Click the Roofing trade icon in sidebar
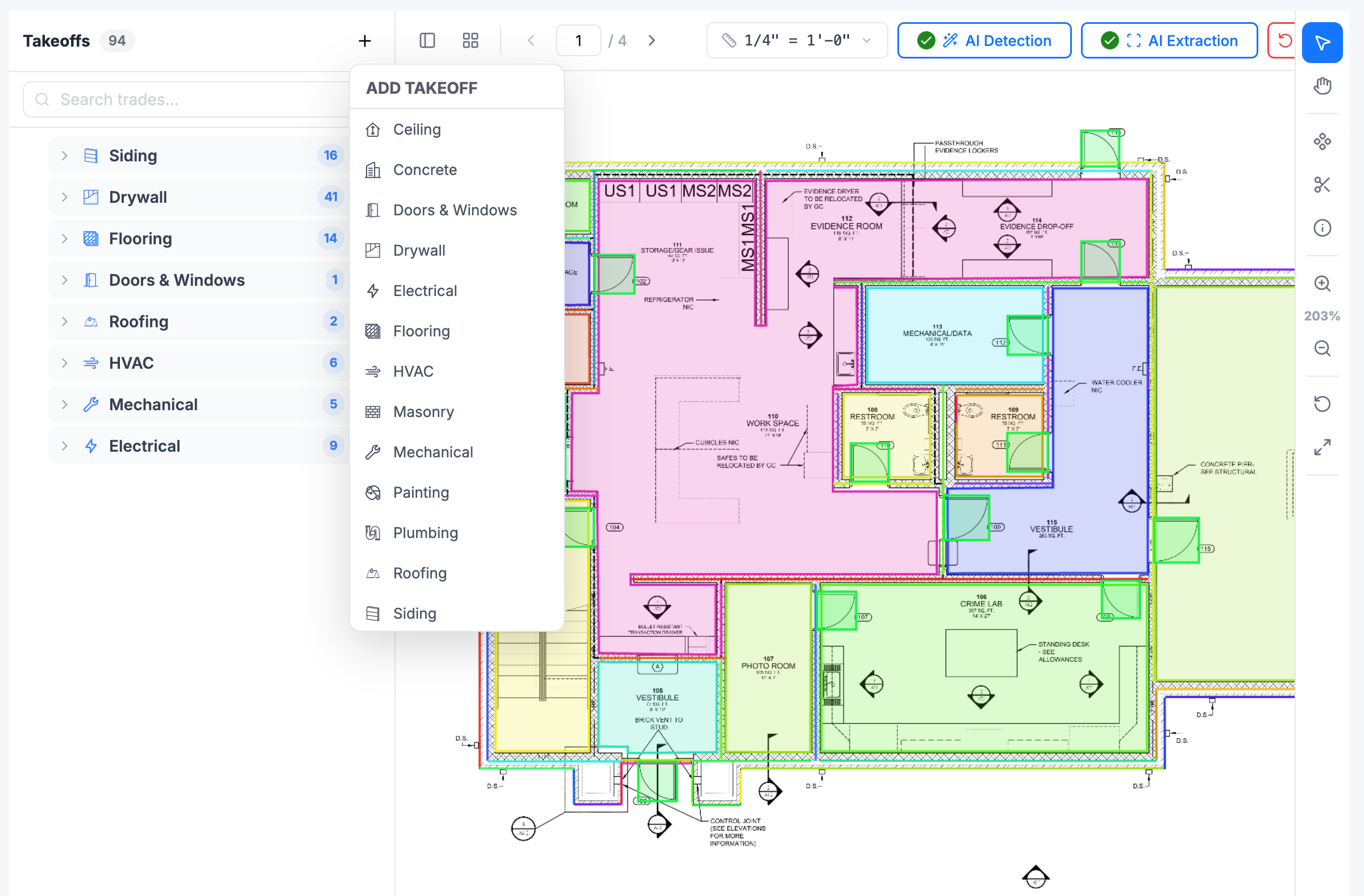Viewport: 1364px width, 896px height. tap(90, 322)
